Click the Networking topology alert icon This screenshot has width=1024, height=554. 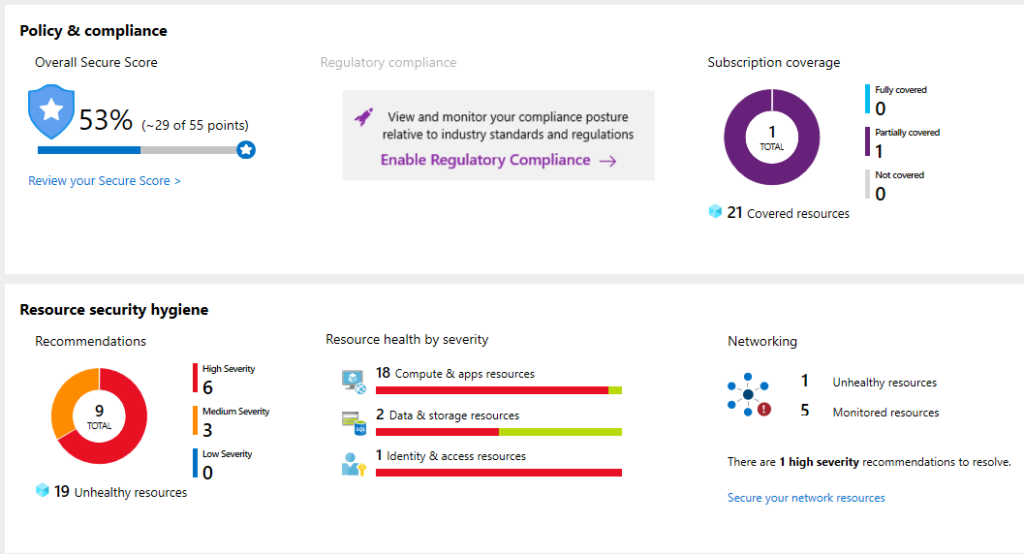(x=748, y=396)
